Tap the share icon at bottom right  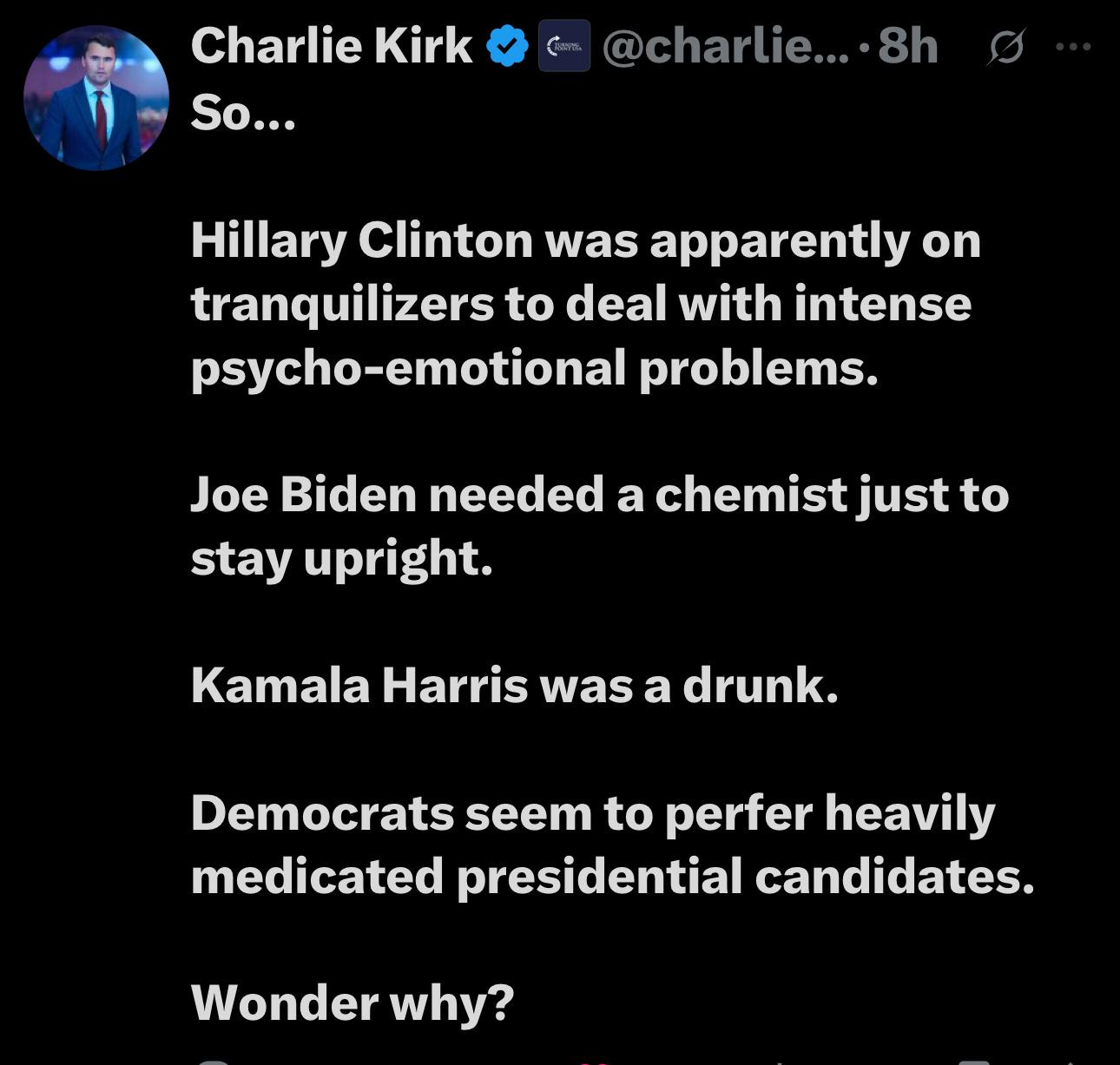tap(1072, 1061)
